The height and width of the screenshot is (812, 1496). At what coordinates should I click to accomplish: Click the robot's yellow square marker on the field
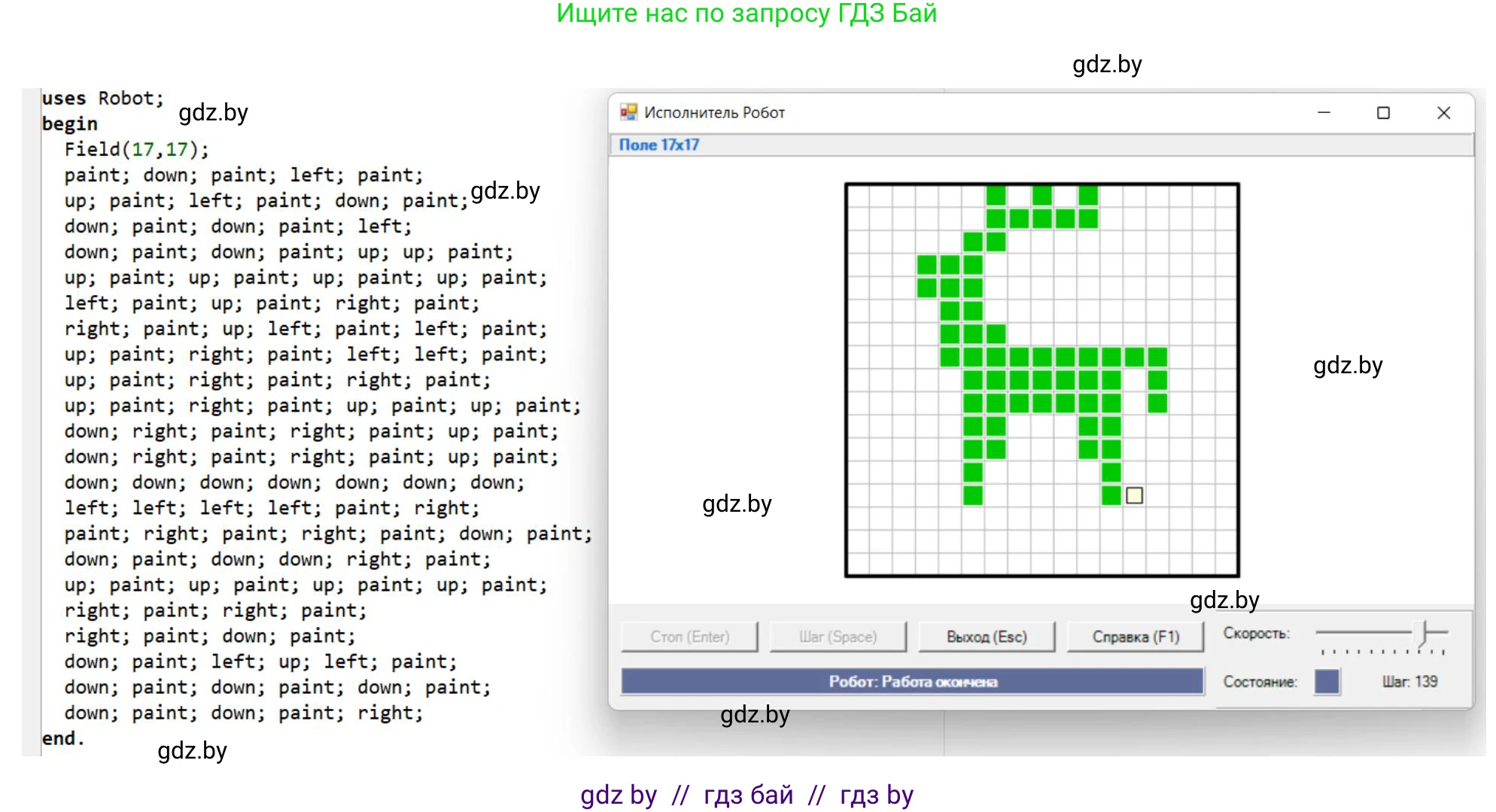click(x=1134, y=495)
